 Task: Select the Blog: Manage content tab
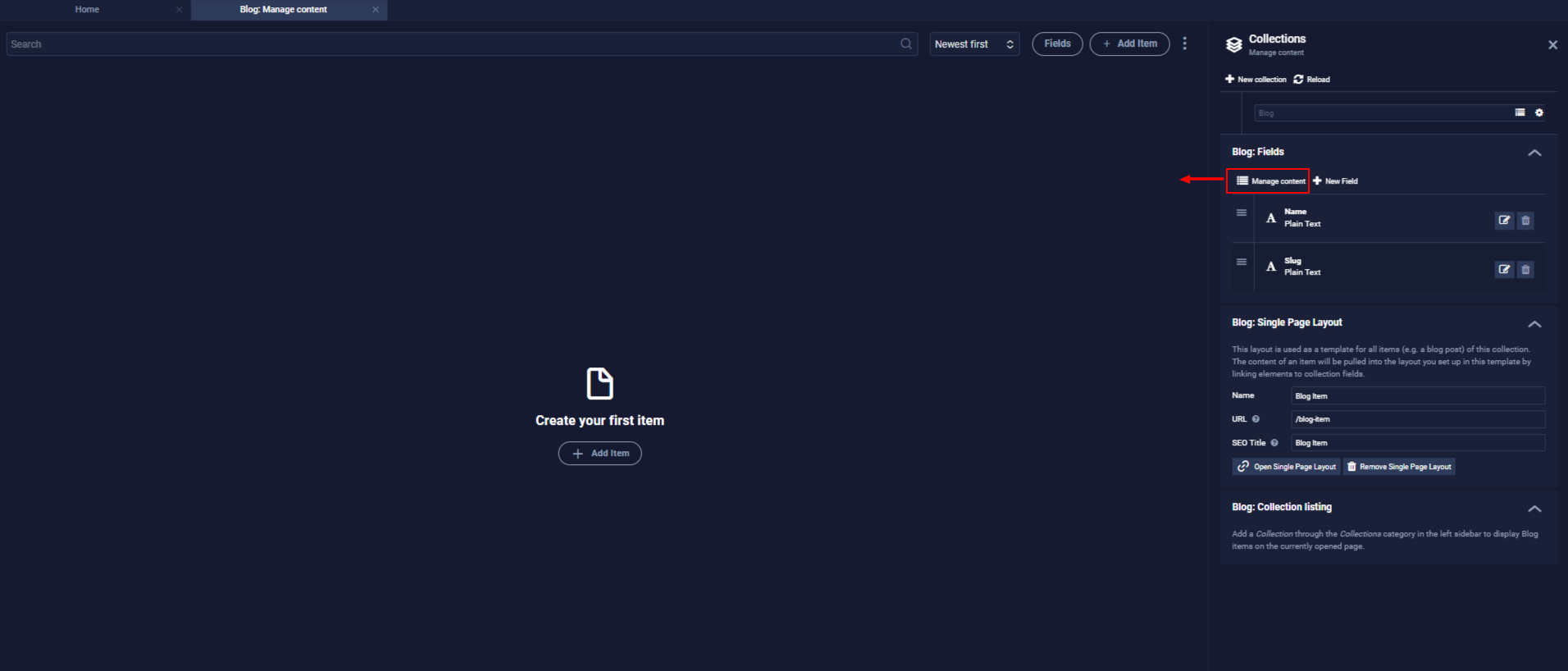pyautogui.click(x=283, y=10)
